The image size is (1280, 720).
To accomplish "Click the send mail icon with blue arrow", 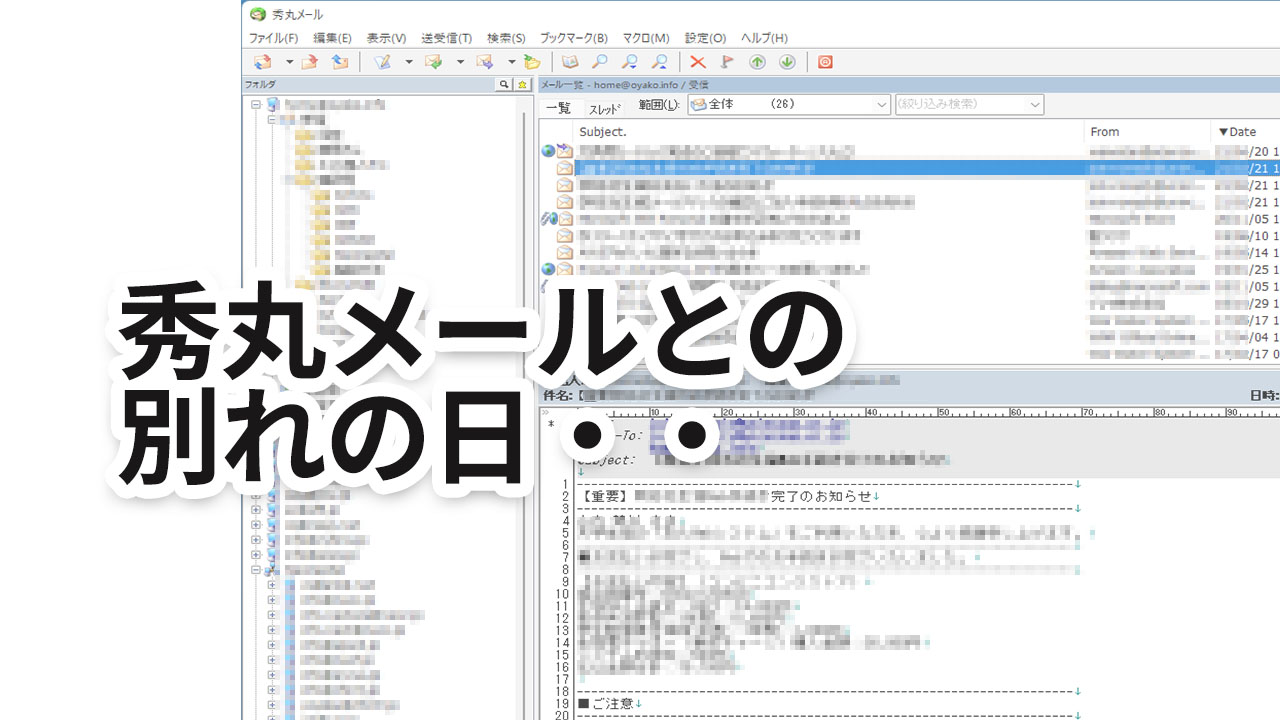I will 340,62.
